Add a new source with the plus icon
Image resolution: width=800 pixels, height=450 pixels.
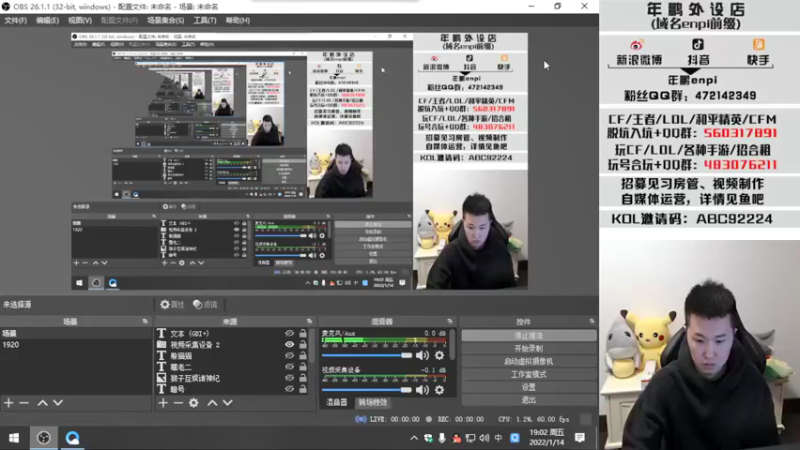pos(163,403)
